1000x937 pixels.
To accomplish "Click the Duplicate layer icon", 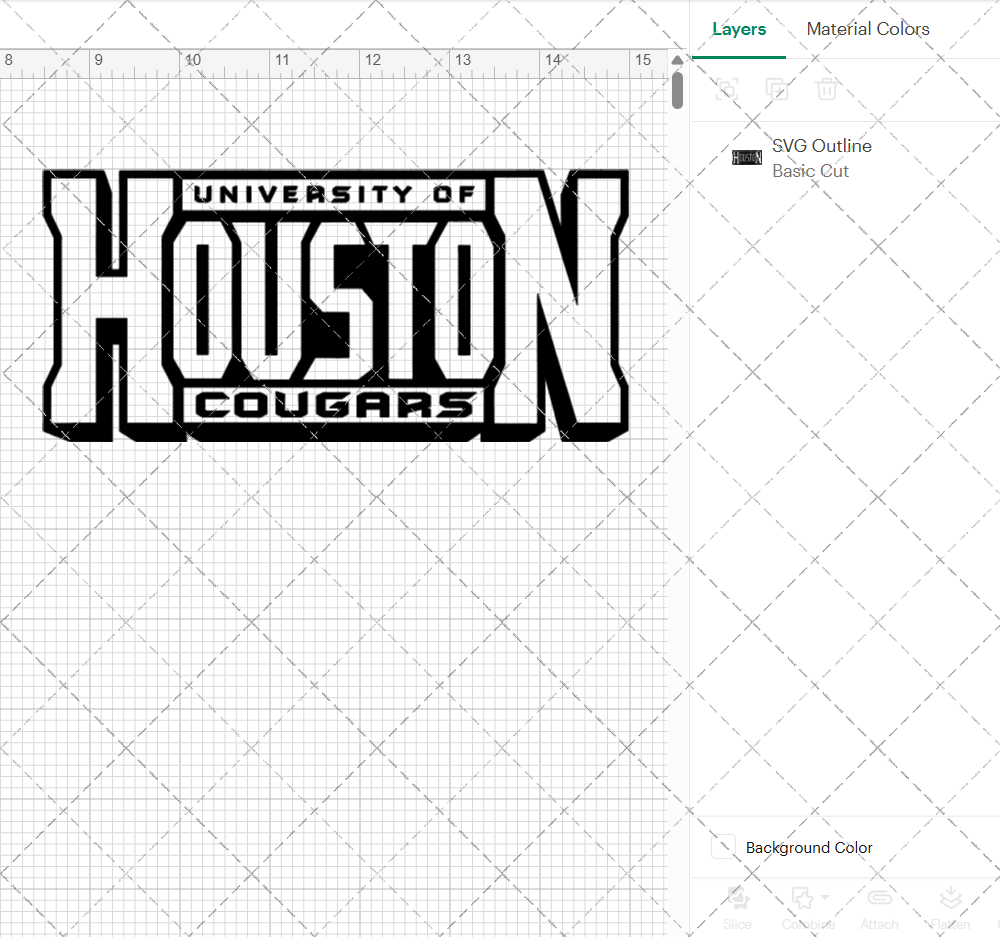I will point(777,89).
